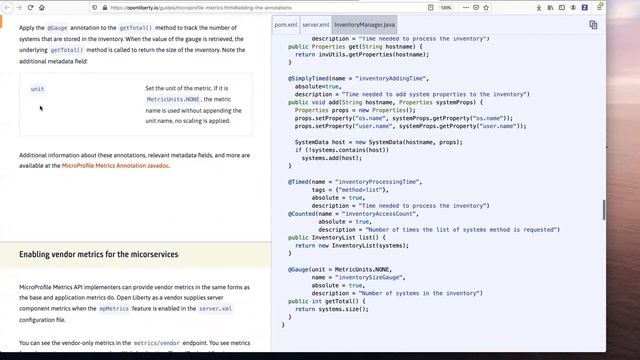Toggle reader view icon
Viewport: 640px width, 360px height.
click(430, 7)
